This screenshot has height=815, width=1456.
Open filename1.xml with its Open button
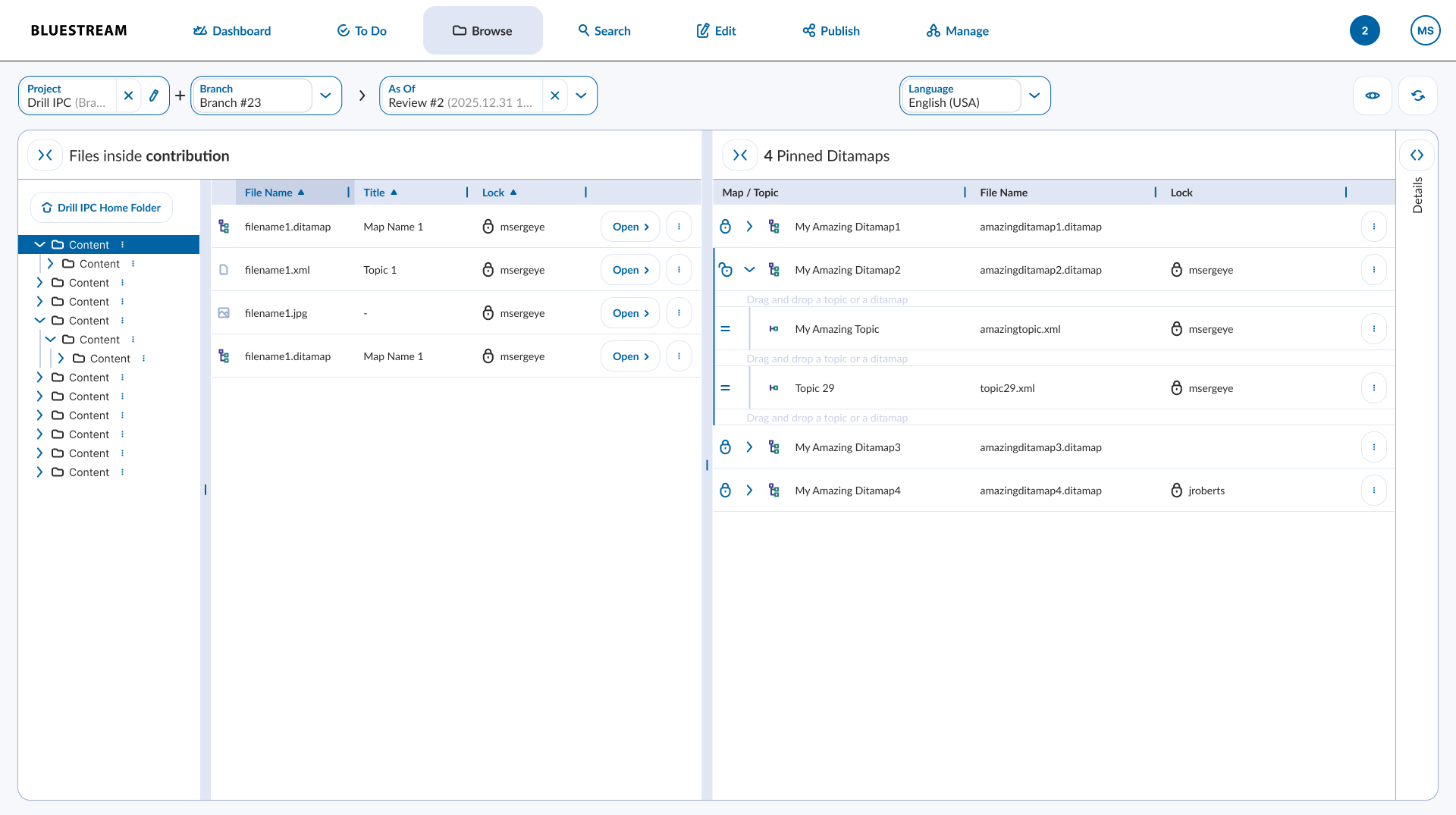(630, 270)
